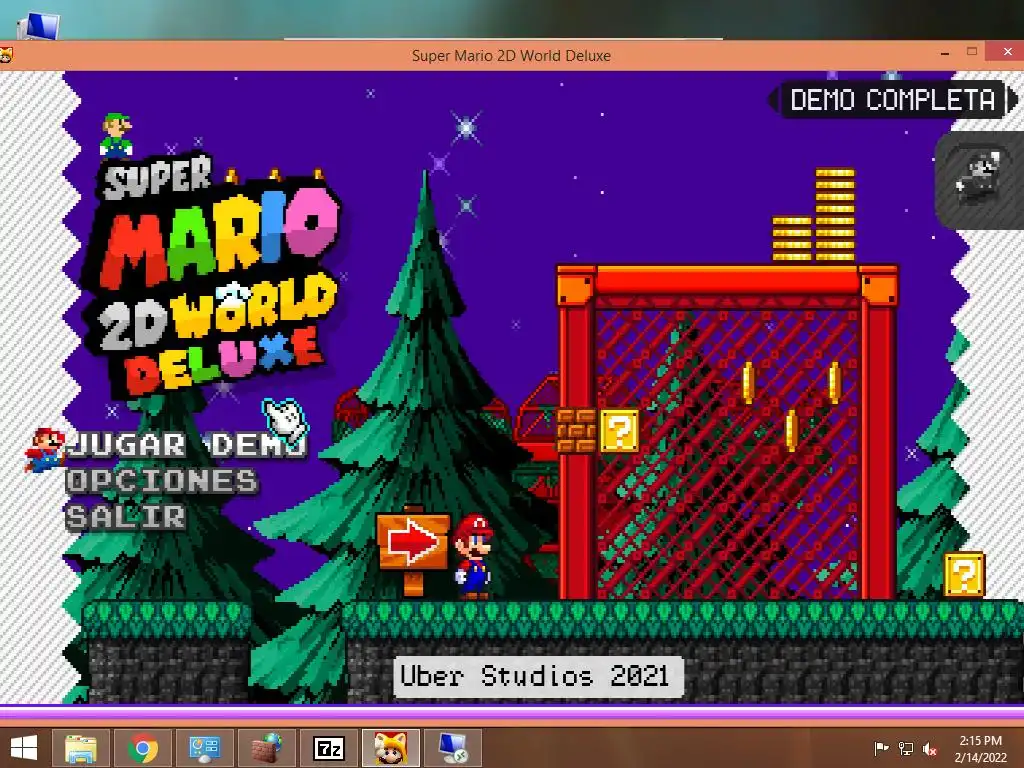Open File Explorer from taskbar
Image resolution: width=1024 pixels, height=768 pixels.
click(x=81, y=748)
